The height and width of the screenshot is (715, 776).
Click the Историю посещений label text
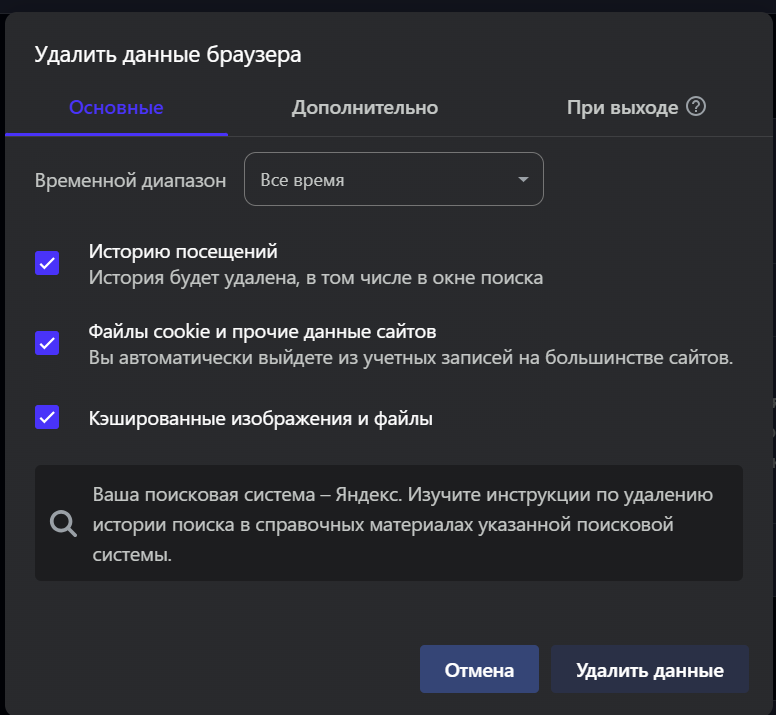(x=183, y=252)
